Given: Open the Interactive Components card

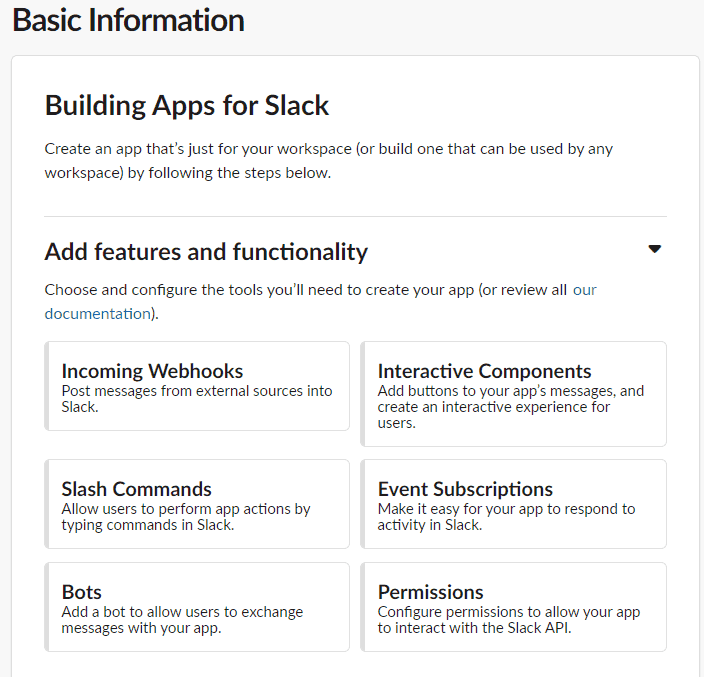Looking at the screenshot, I should (514, 394).
